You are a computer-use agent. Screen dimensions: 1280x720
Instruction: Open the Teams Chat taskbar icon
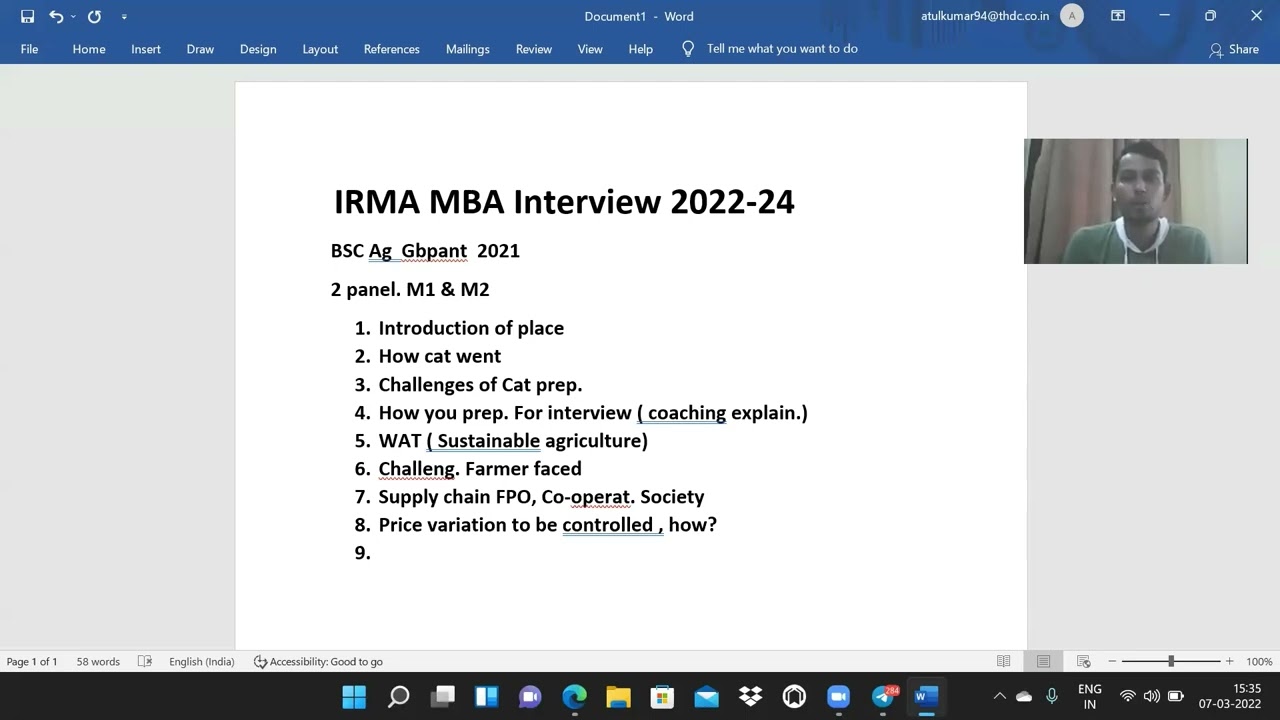point(530,696)
